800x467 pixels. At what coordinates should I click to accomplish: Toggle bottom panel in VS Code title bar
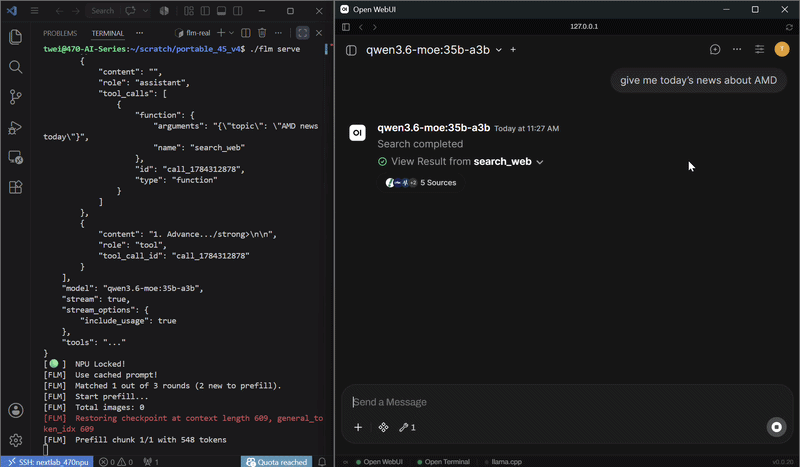tap(221, 11)
